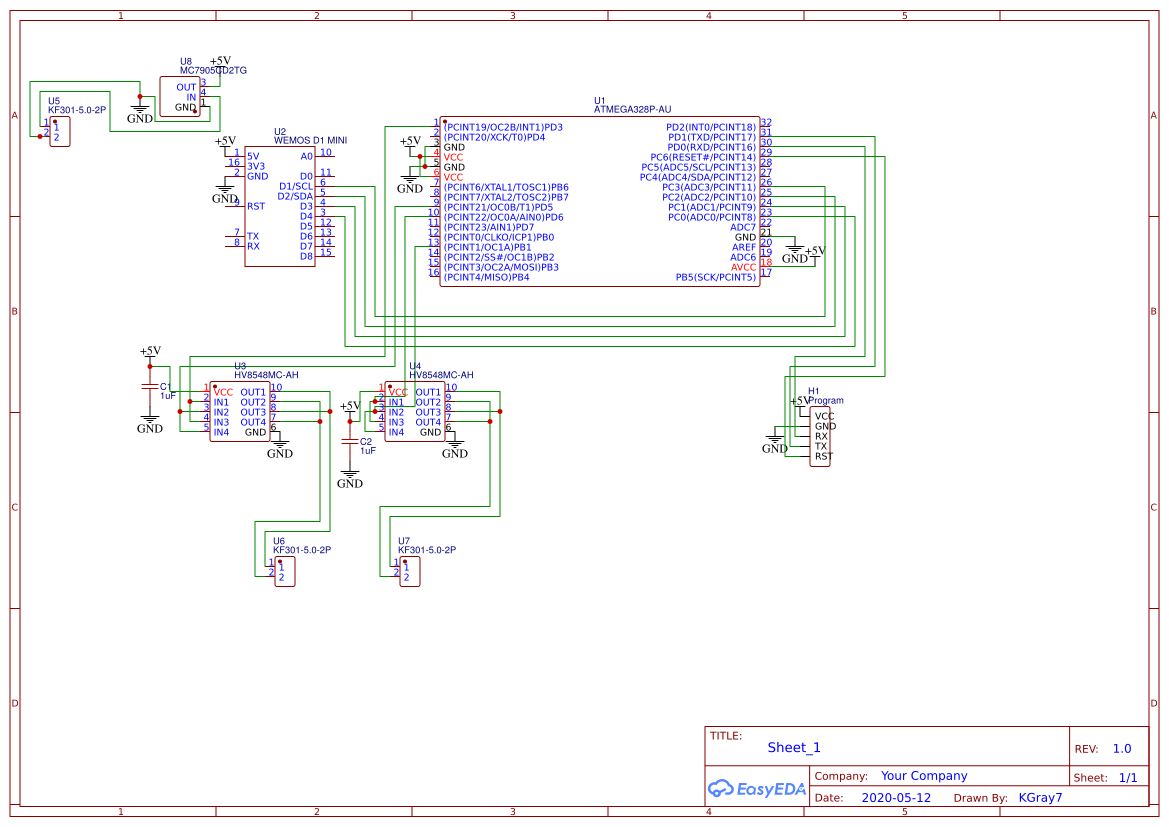Click the U1 designator text
This screenshot has width=1169, height=827.
(599, 101)
